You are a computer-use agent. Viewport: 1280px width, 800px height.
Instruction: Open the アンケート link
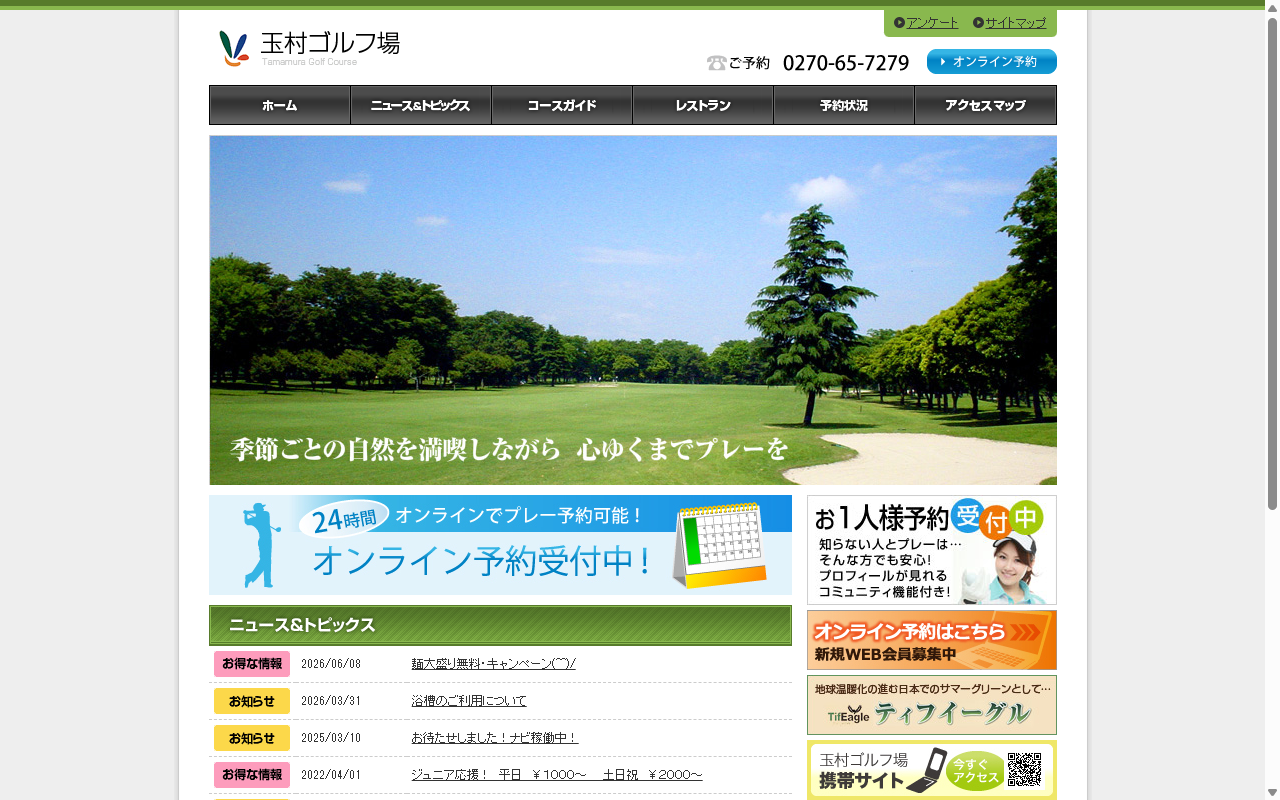(932, 23)
